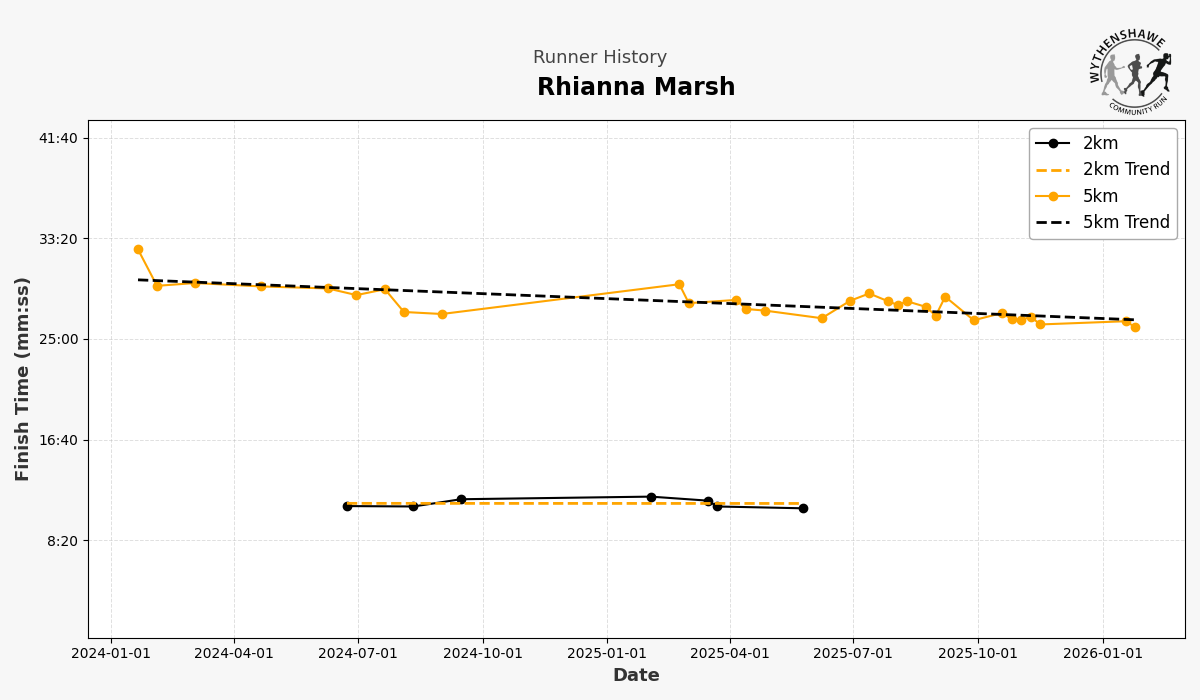Click the final 2km black data point

pyautogui.click(x=803, y=508)
